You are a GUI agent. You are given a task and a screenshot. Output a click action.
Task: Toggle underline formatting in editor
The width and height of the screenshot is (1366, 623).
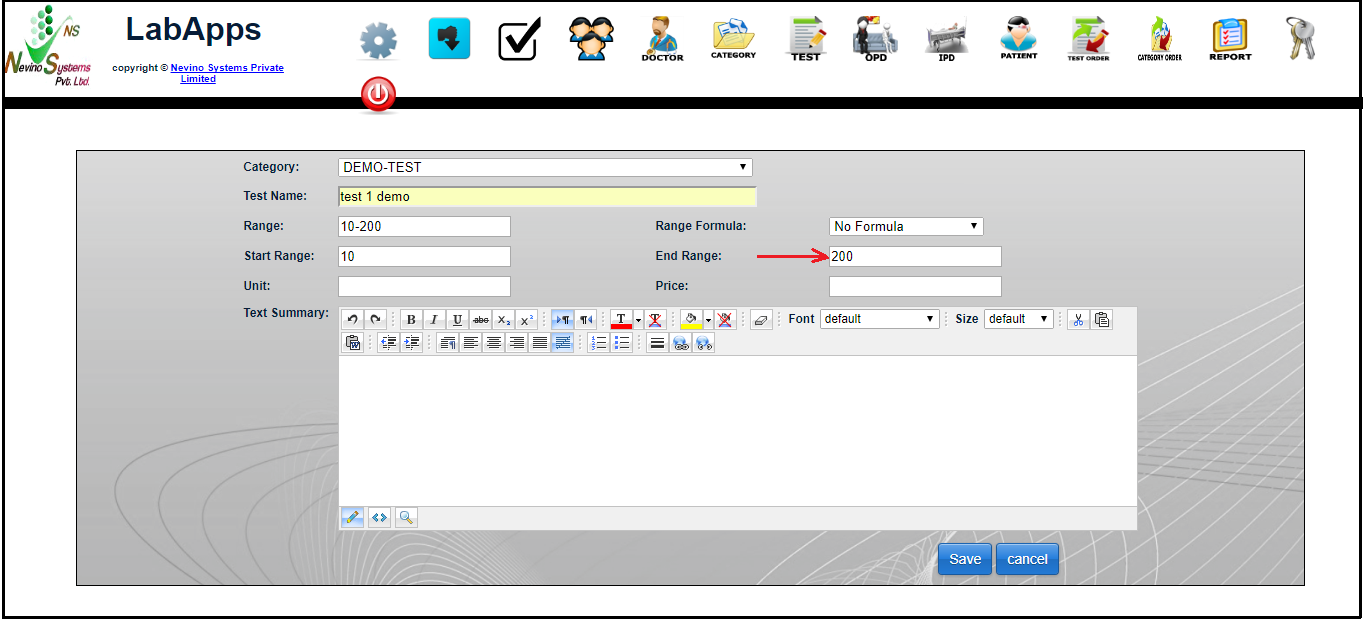pyautogui.click(x=457, y=320)
